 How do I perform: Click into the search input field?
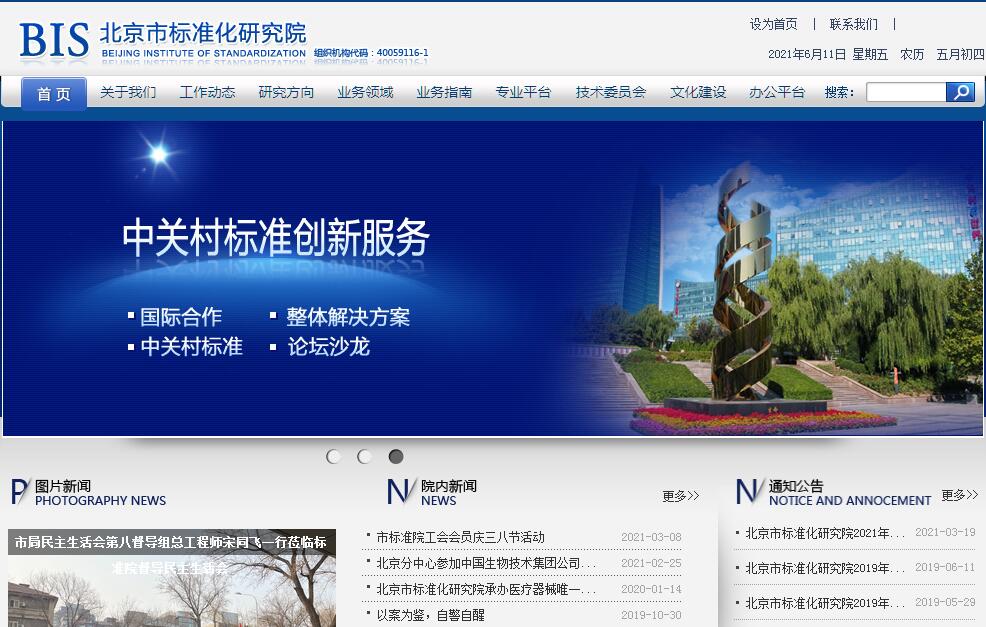point(905,92)
